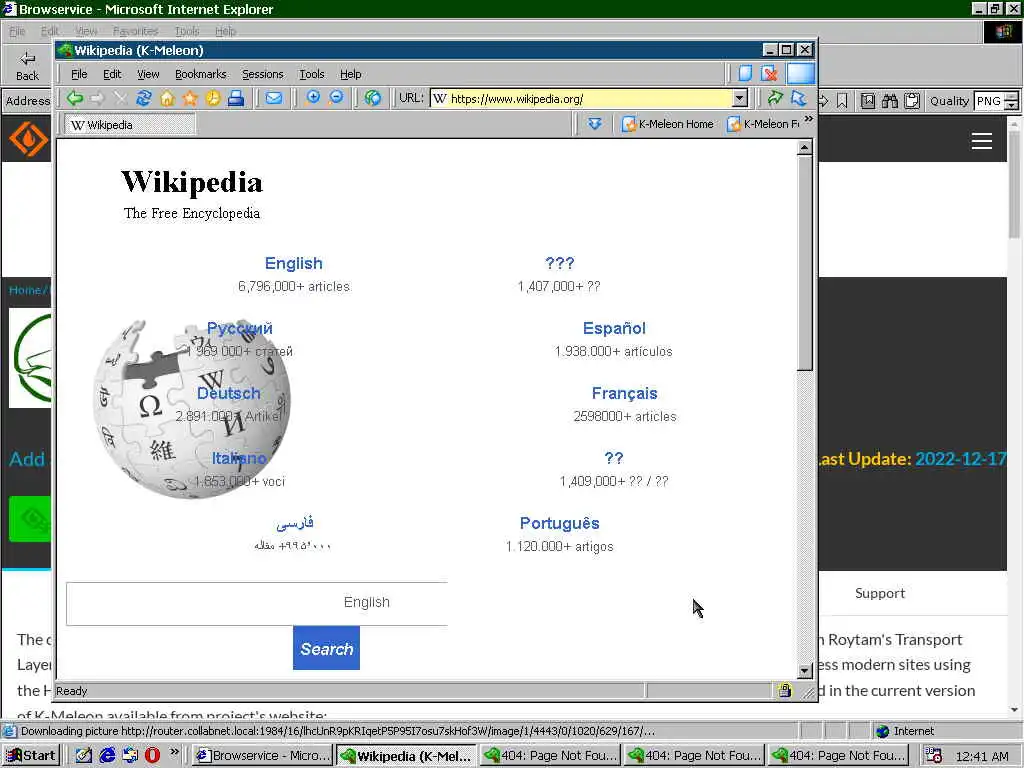This screenshot has height=768, width=1024.
Task: Click the system tray clock 12:41 AM
Action: pos(982,756)
